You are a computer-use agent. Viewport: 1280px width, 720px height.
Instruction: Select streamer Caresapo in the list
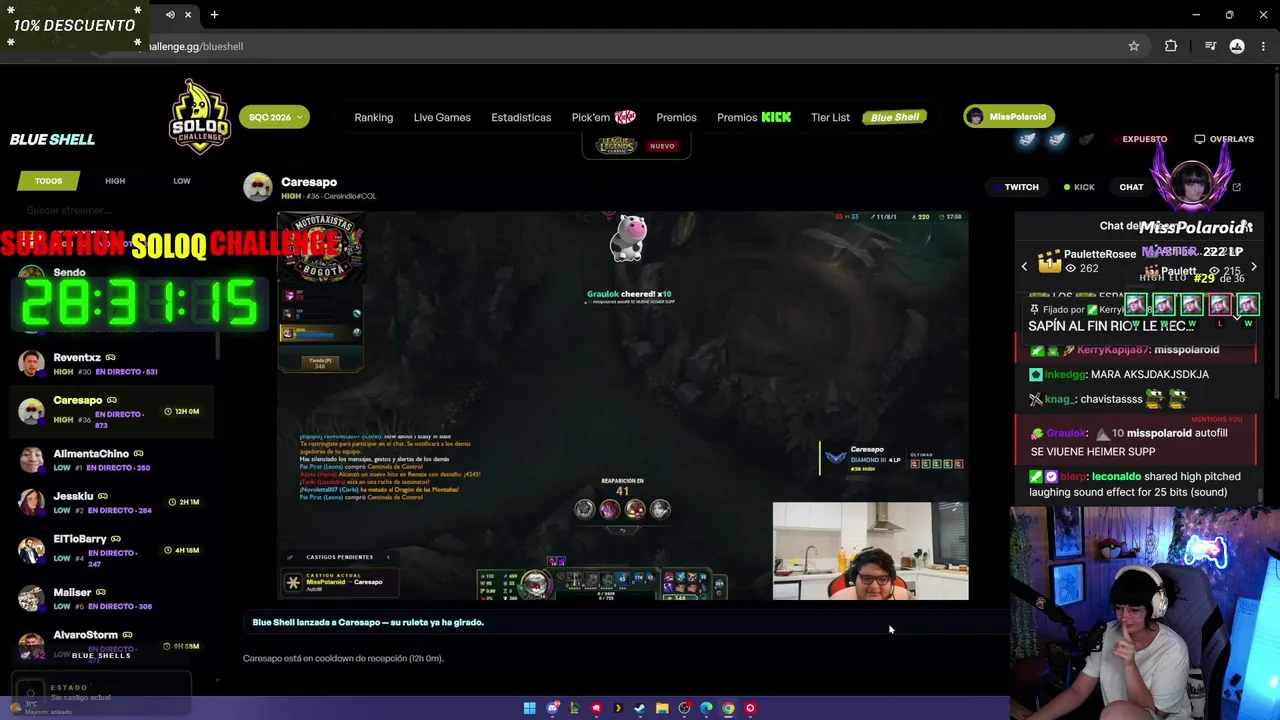[112, 410]
